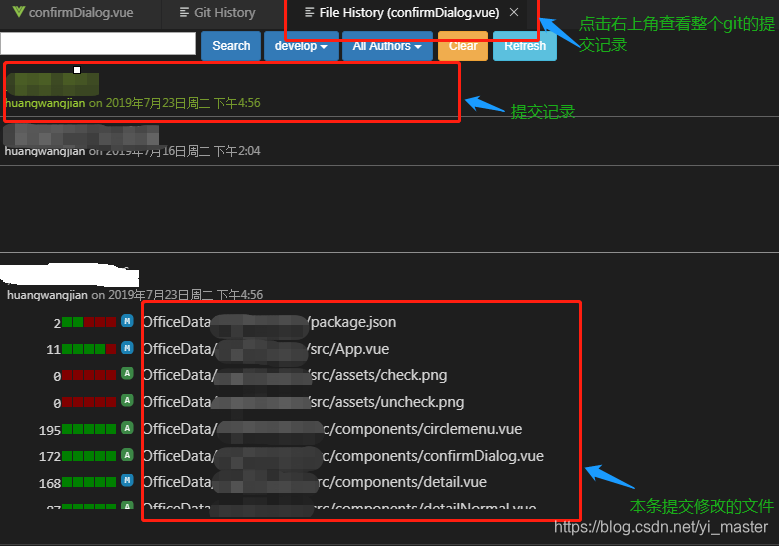Close the File History tab
This screenshot has height=546, width=779.
point(514,12)
